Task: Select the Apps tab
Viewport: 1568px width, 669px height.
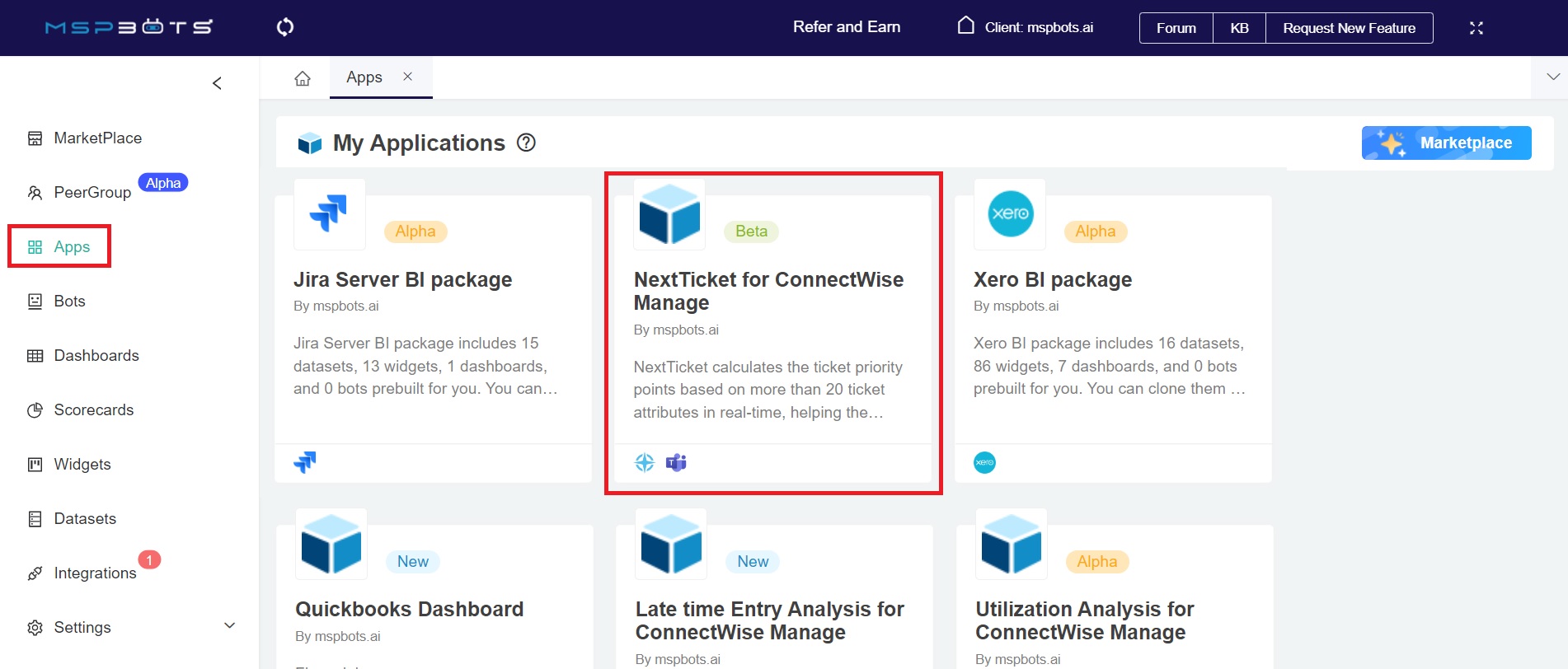Action: 364,77
